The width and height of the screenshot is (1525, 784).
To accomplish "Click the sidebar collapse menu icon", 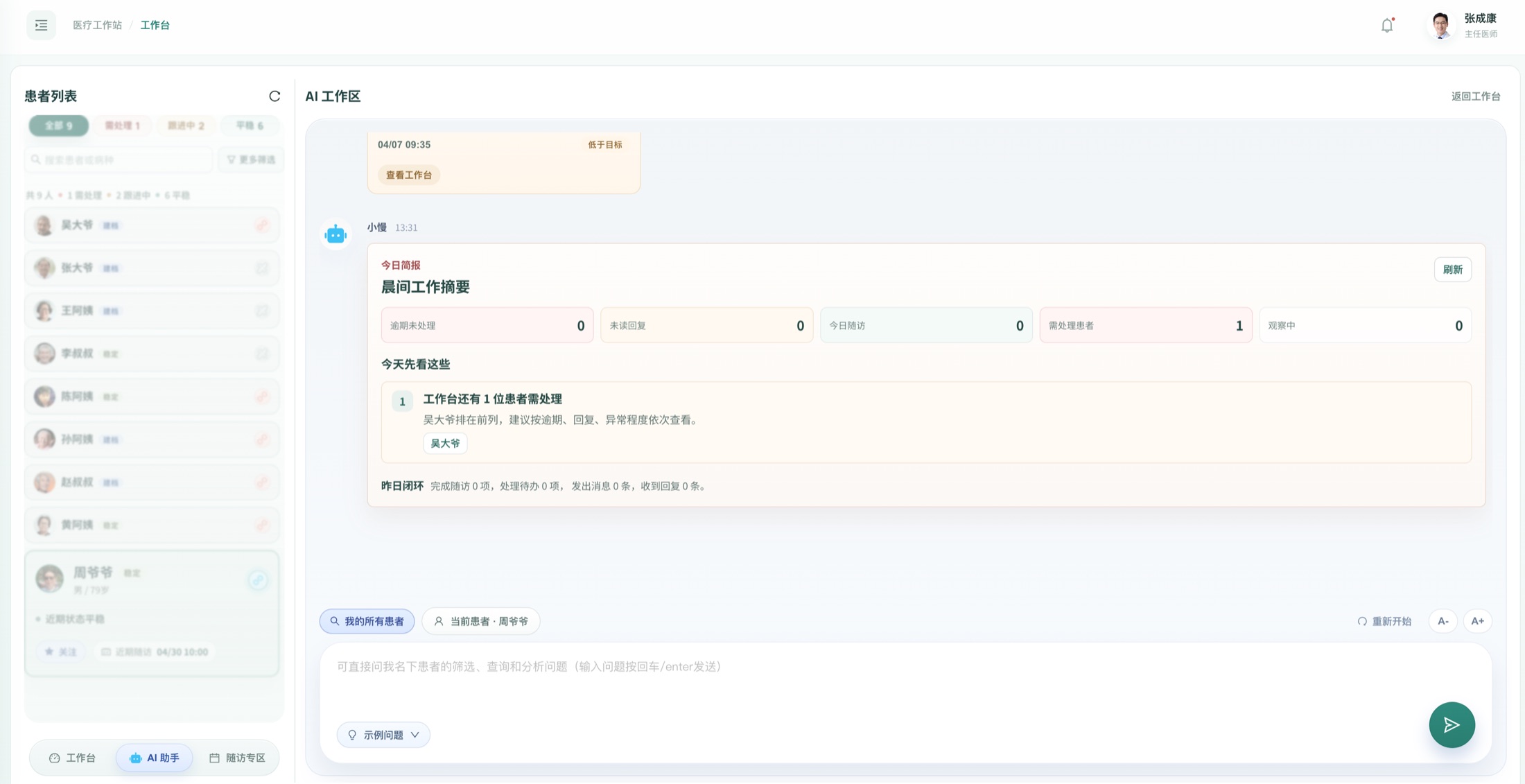I will [41, 26].
